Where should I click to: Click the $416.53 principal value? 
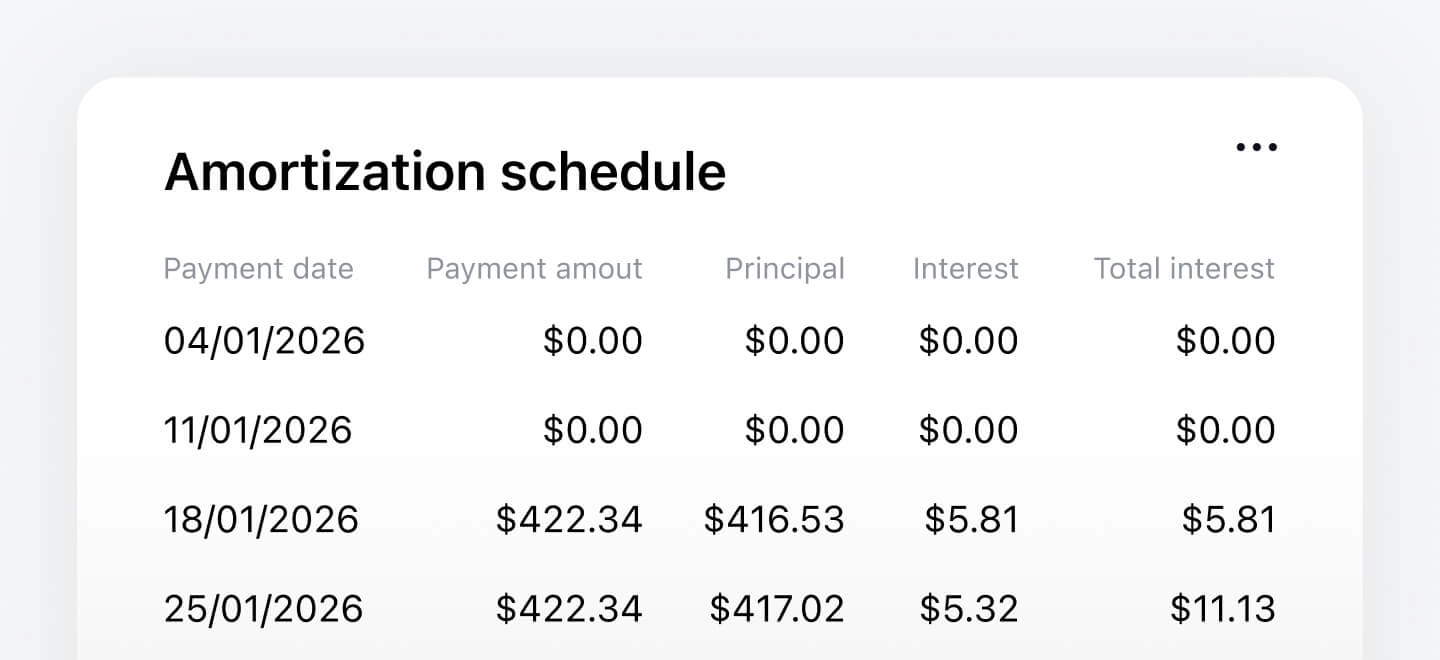(x=773, y=518)
